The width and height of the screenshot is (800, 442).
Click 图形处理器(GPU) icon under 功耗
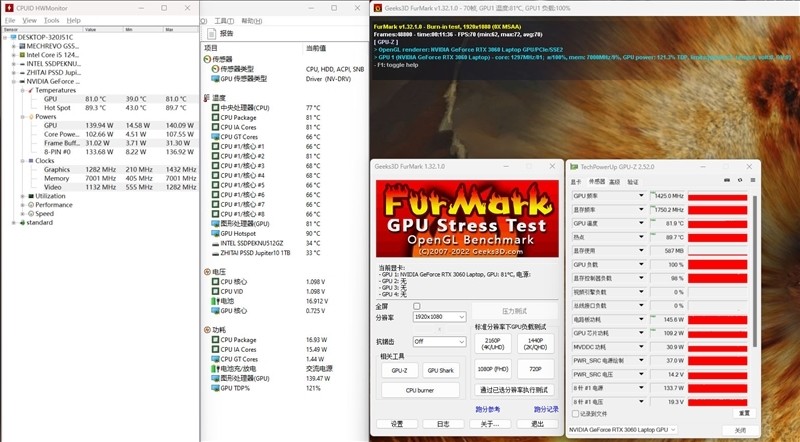215,379
